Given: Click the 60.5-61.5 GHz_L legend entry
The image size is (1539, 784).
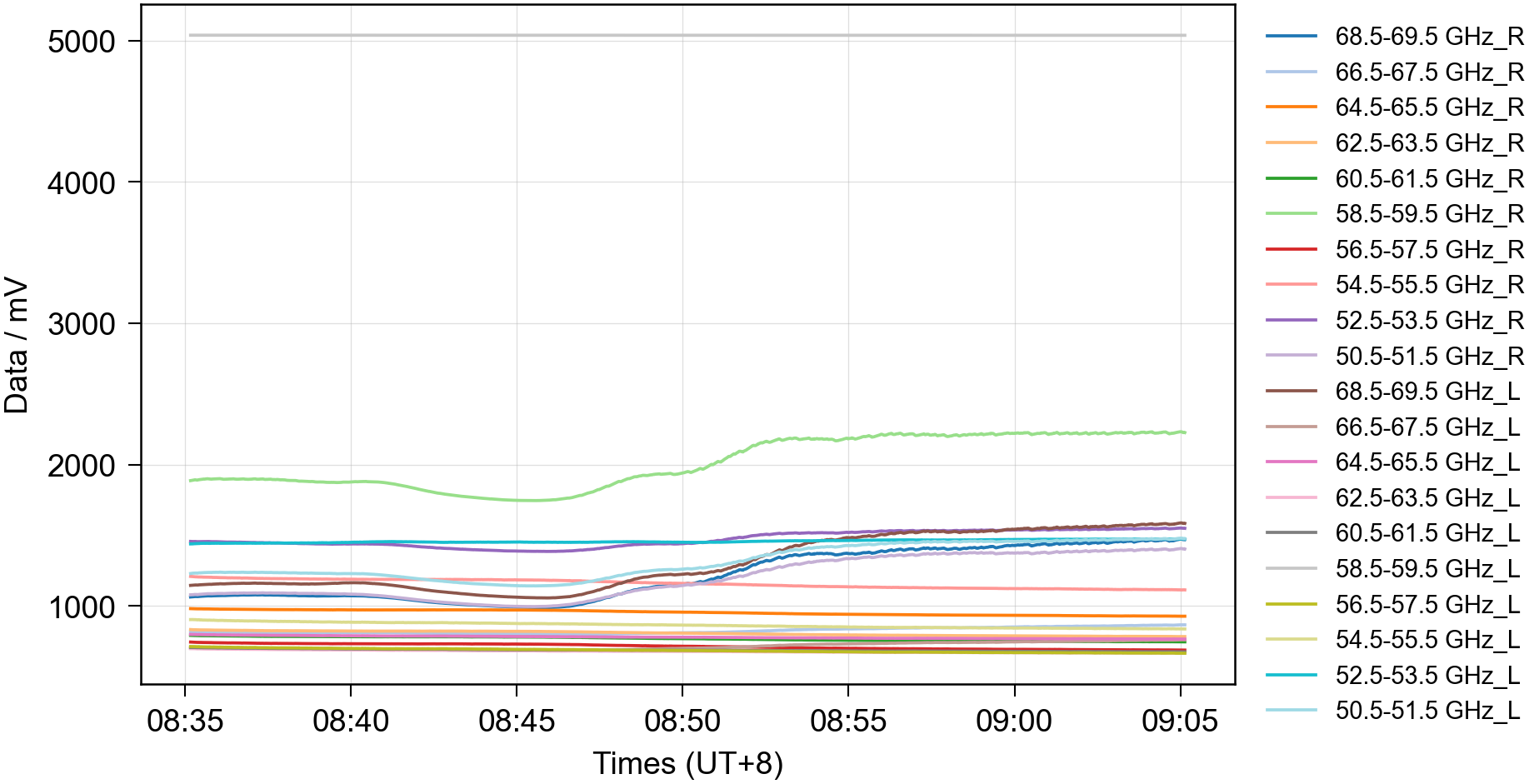Looking at the screenshot, I should [1427, 533].
